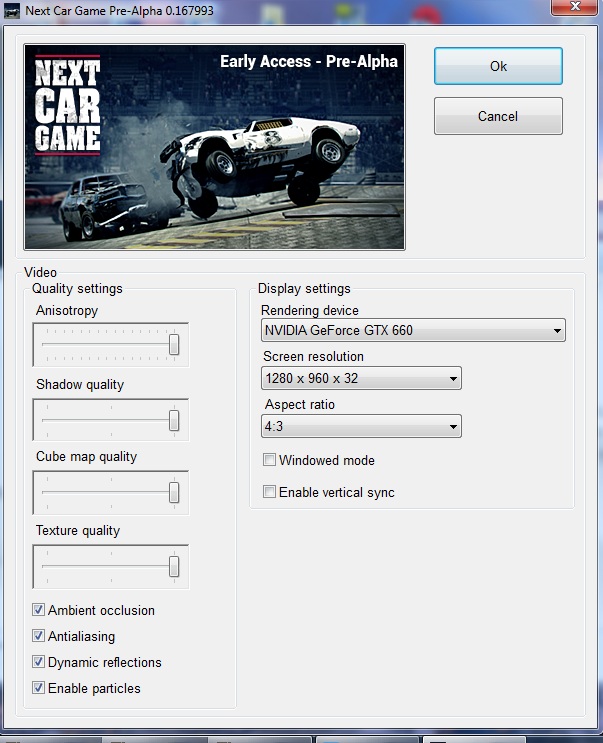603x743 pixels.
Task: Click the Shadow quality slider handle
Action: click(x=174, y=420)
